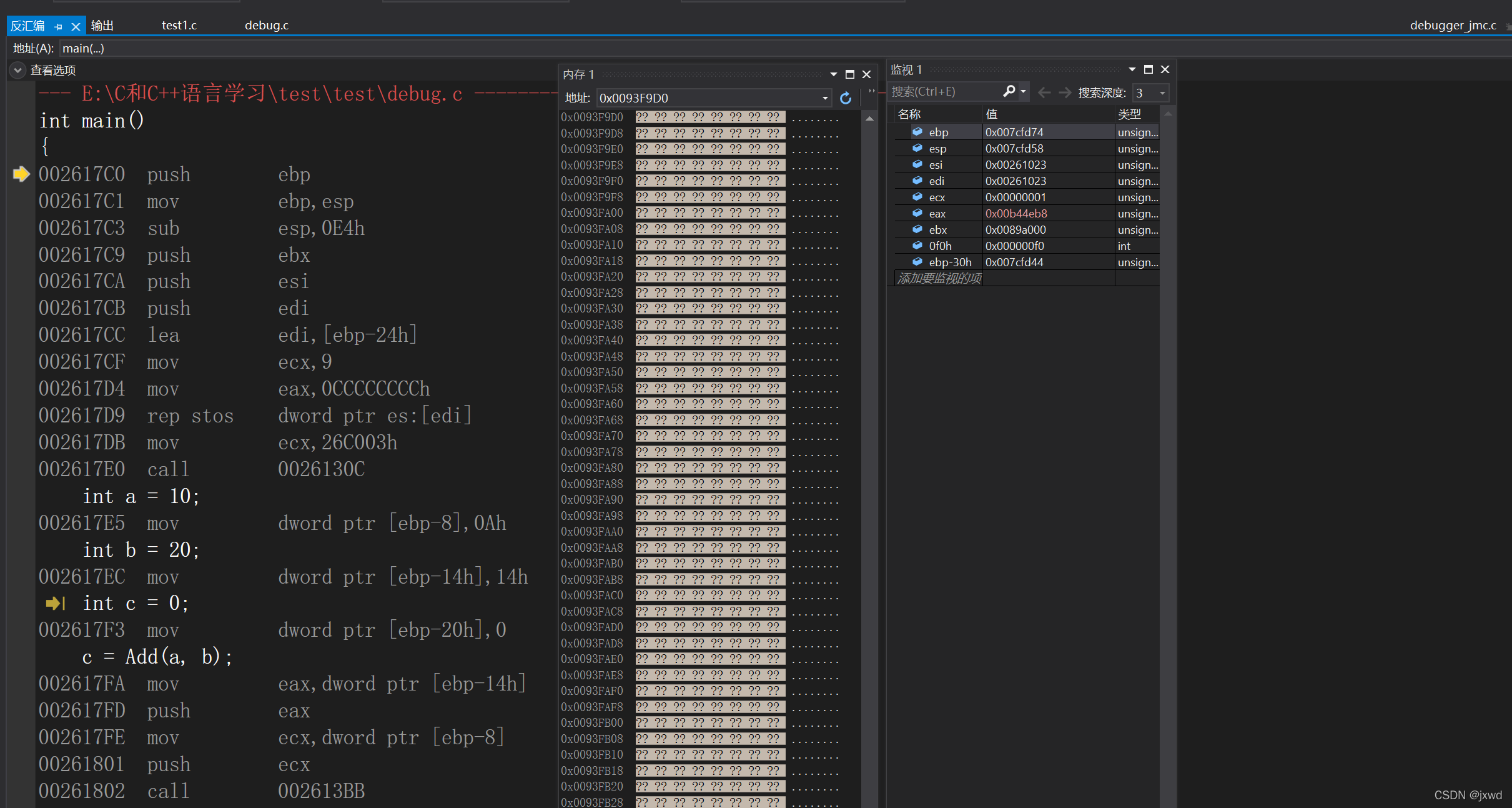
Task: Refresh the memory window contents
Action: click(846, 98)
